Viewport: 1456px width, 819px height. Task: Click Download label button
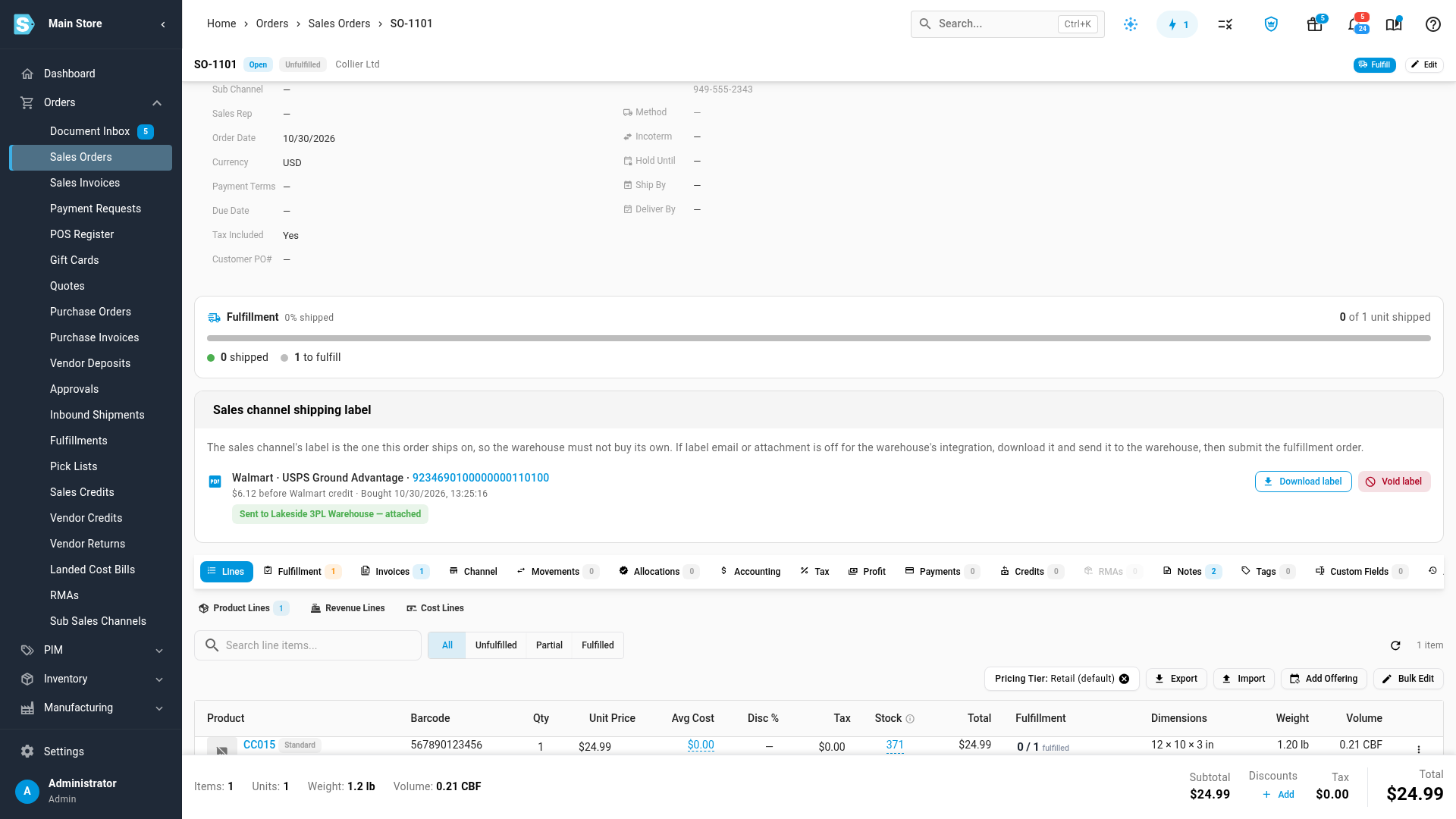pos(1303,482)
